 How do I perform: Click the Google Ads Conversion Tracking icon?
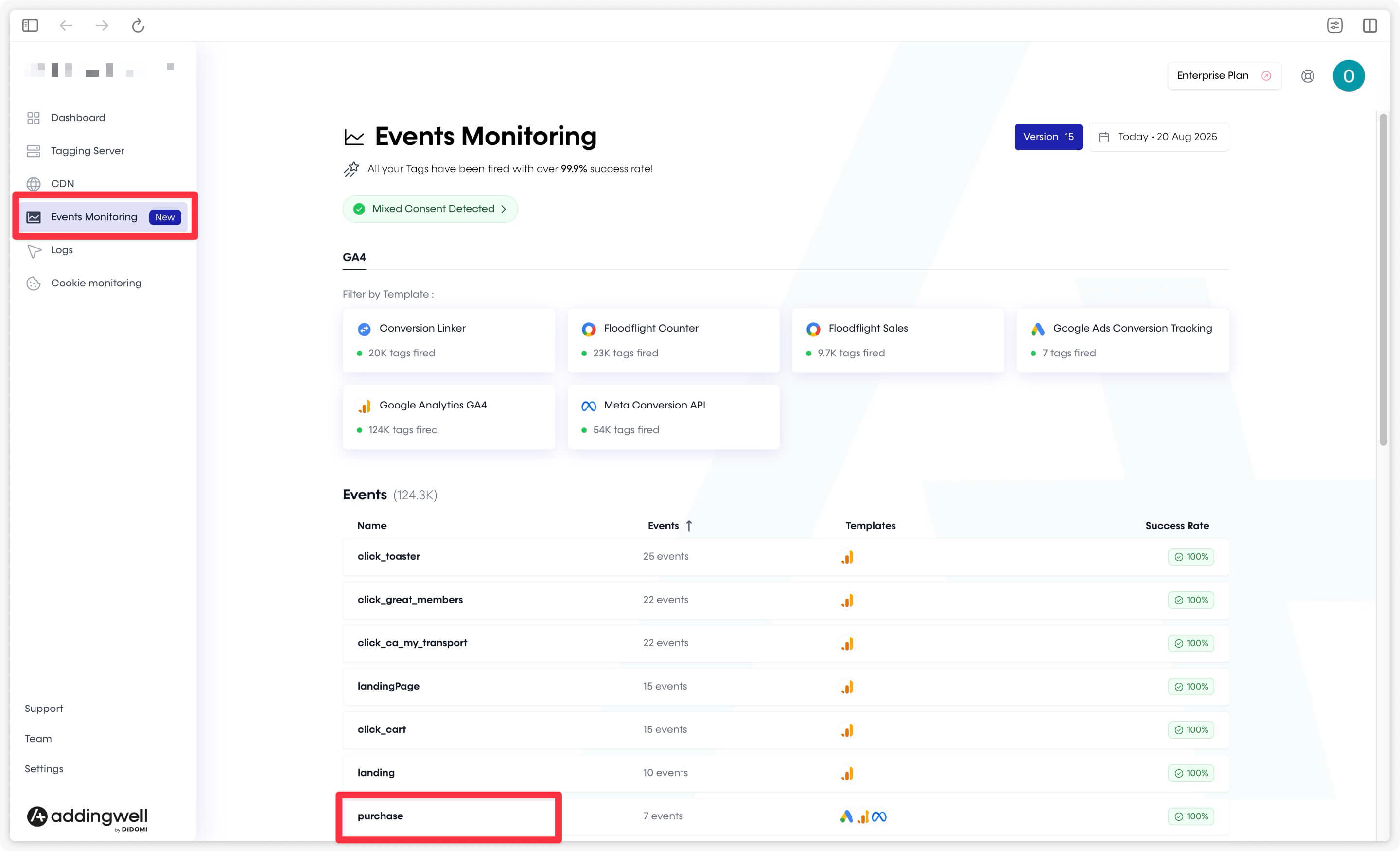(1037, 329)
